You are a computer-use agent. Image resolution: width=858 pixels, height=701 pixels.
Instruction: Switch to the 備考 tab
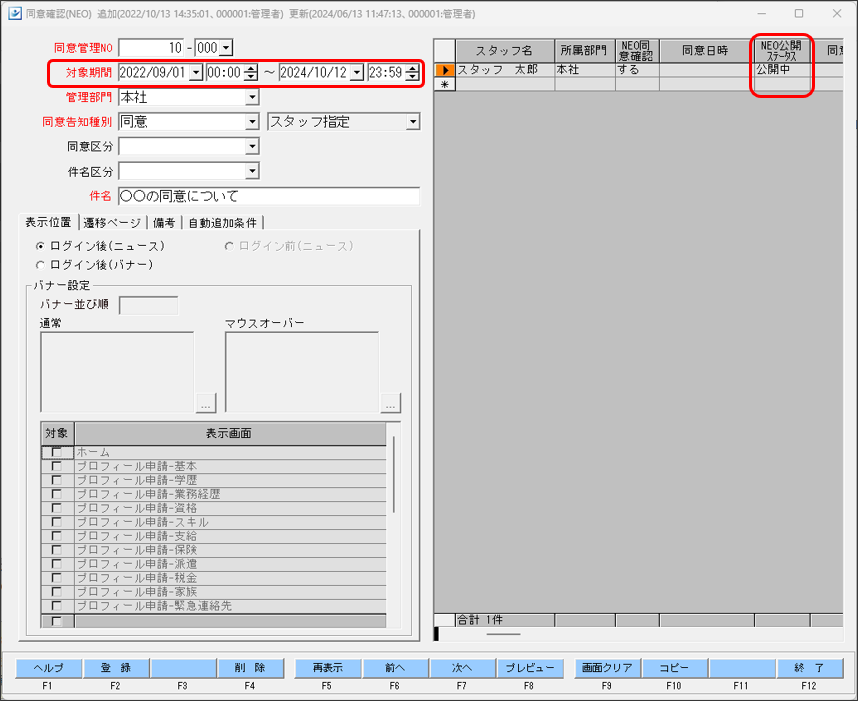tap(164, 223)
